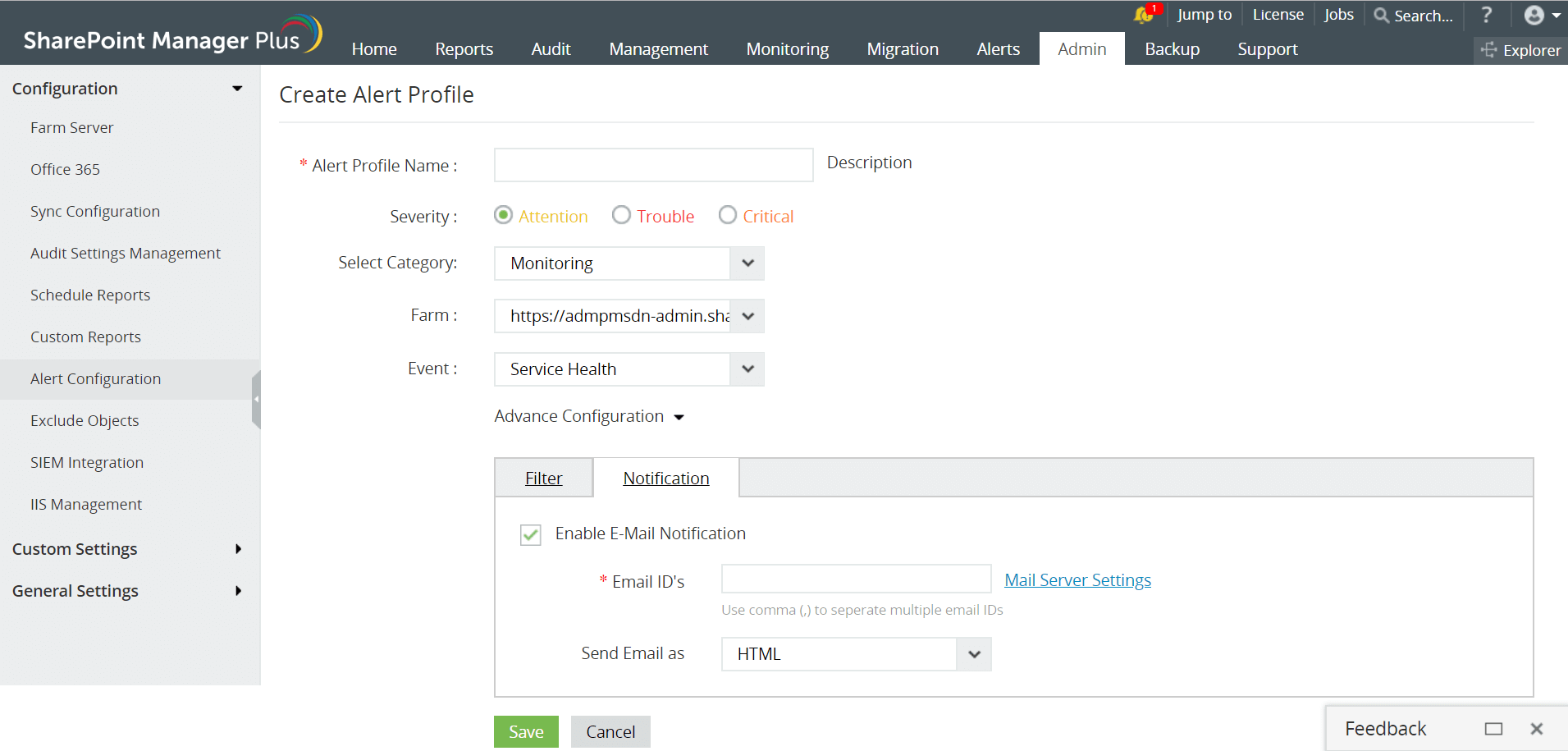Open the Explorer tree icon button
This screenshot has width=1568, height=751.
(x=1520, y=50)
